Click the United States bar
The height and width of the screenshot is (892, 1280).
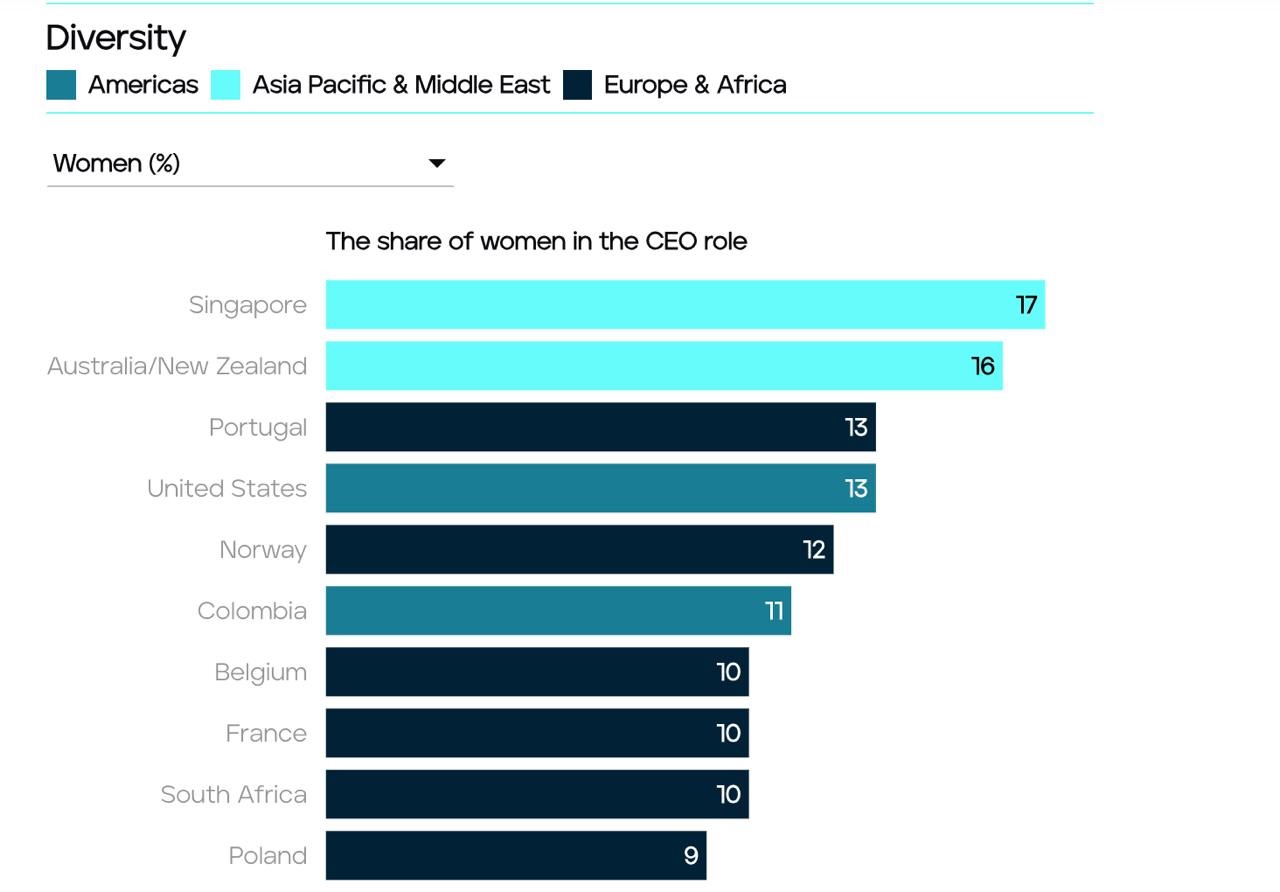click(x=600, y=488)
